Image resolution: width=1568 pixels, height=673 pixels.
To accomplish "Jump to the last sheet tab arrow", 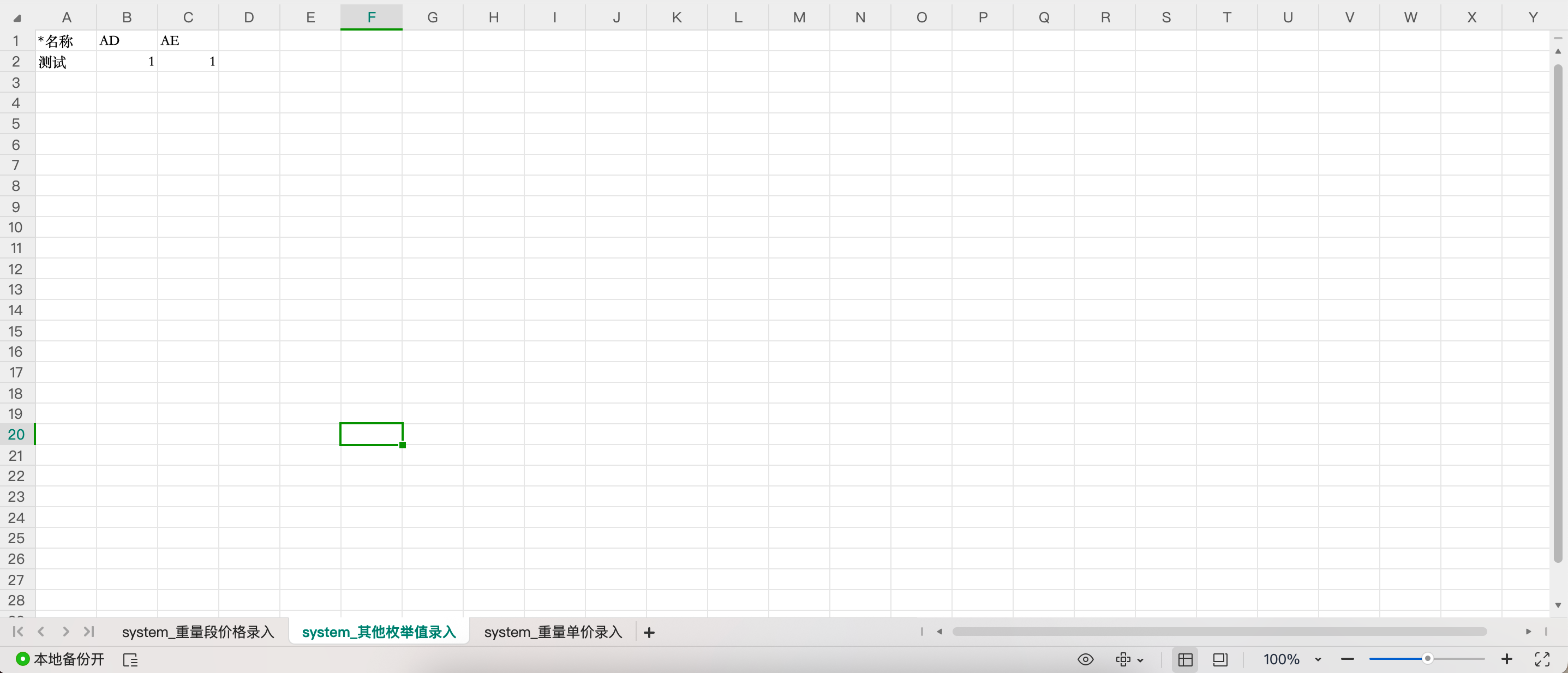I will pyautogui.click(x=89, y=632).
